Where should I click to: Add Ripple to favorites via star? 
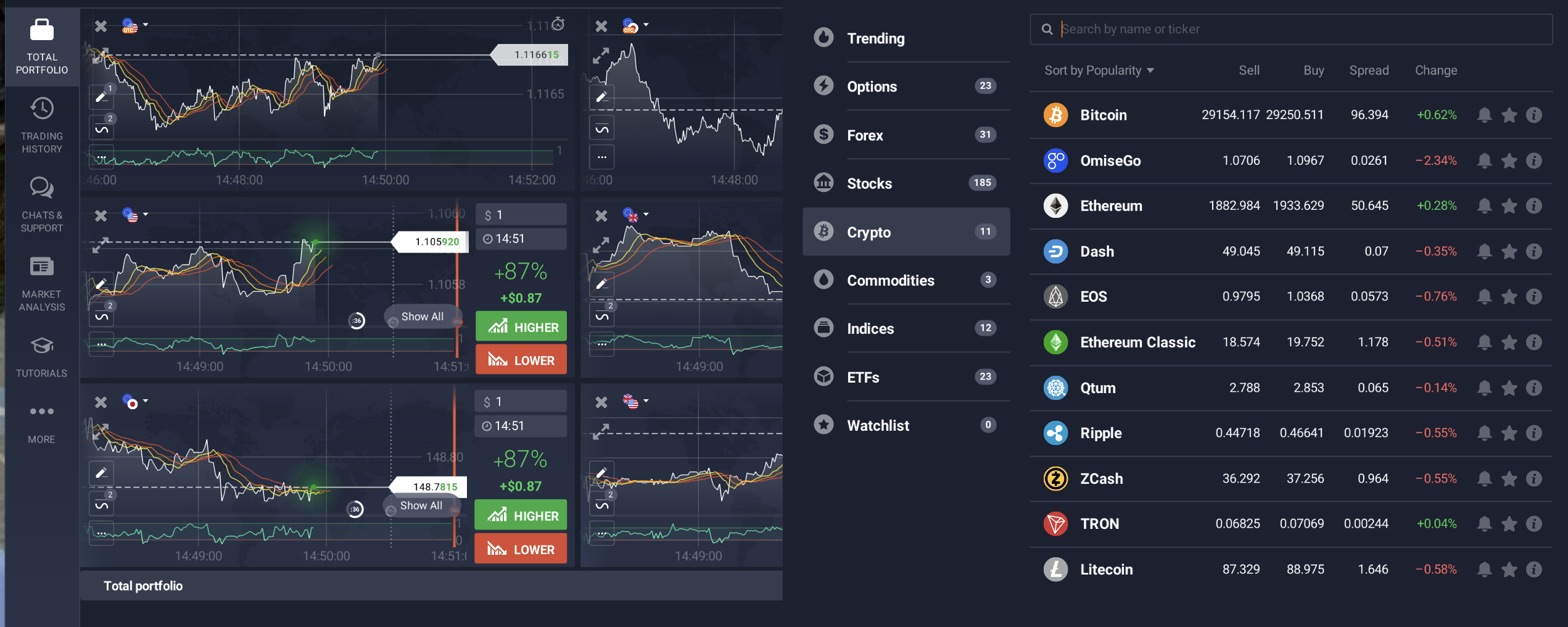point(1510,433)
